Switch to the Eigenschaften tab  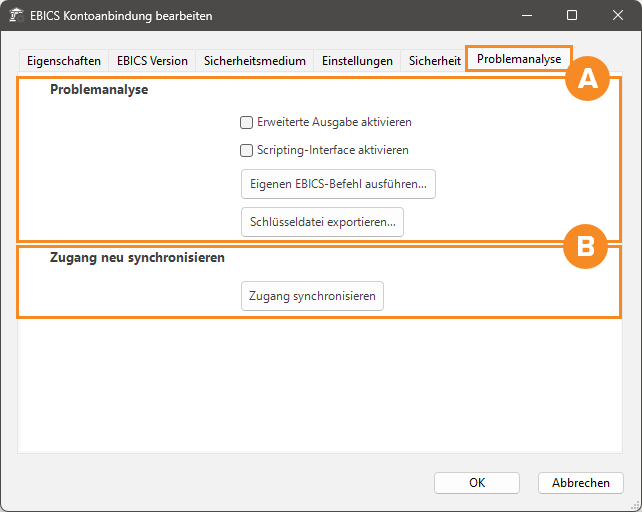coord(63,60)
